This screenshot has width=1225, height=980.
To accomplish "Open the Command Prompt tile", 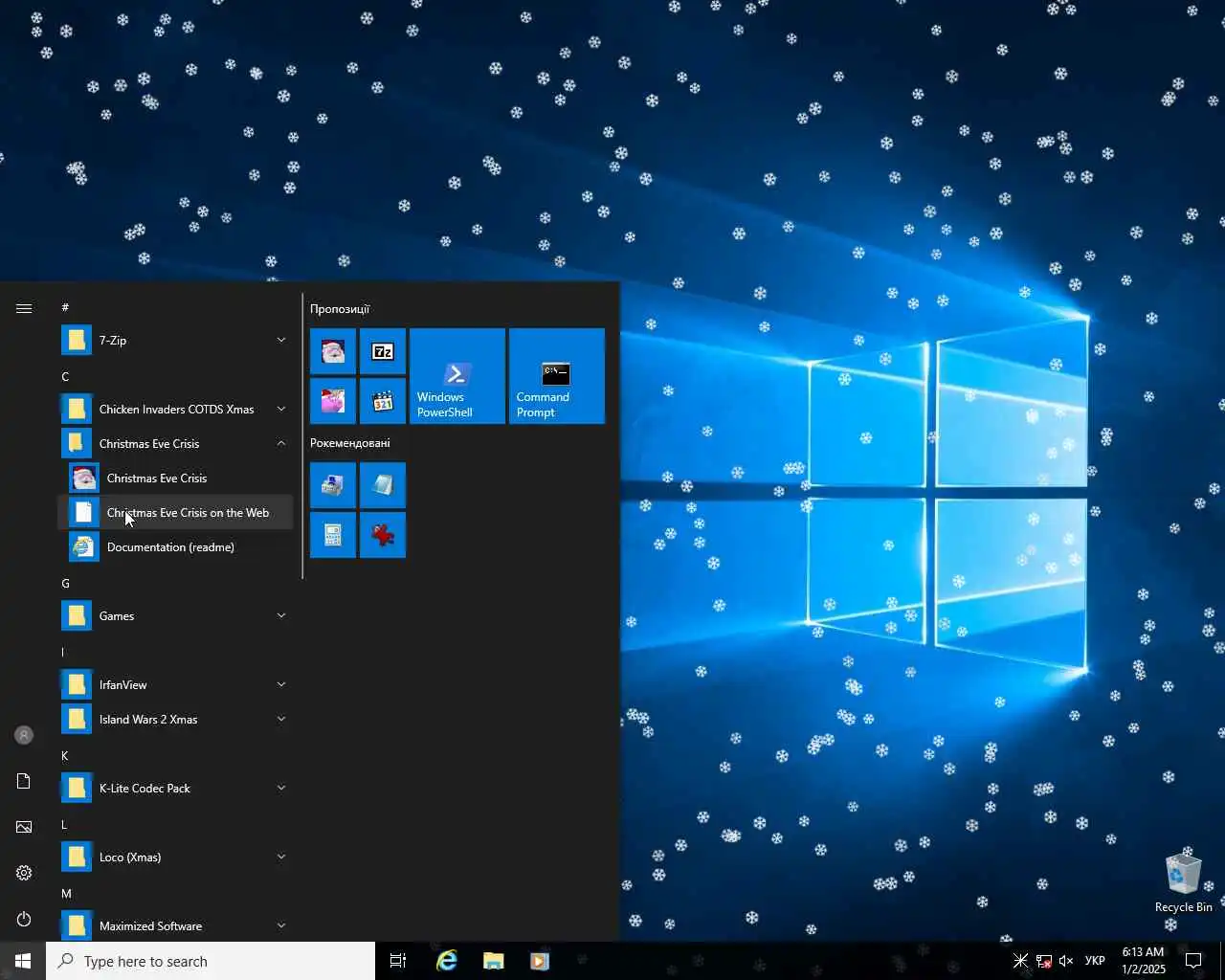I will point(557,376).
